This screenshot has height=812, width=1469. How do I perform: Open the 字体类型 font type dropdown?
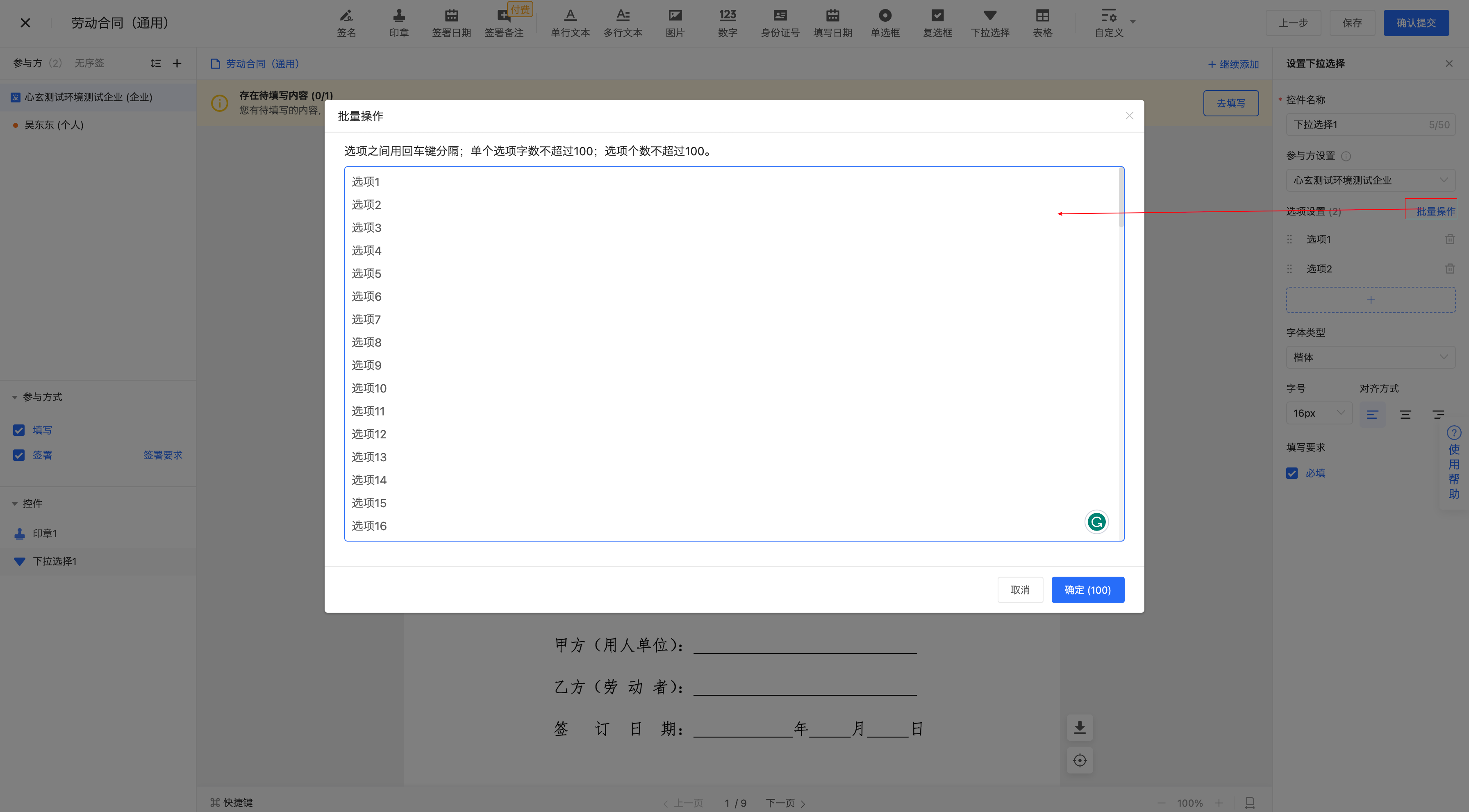pos(1370,357)
